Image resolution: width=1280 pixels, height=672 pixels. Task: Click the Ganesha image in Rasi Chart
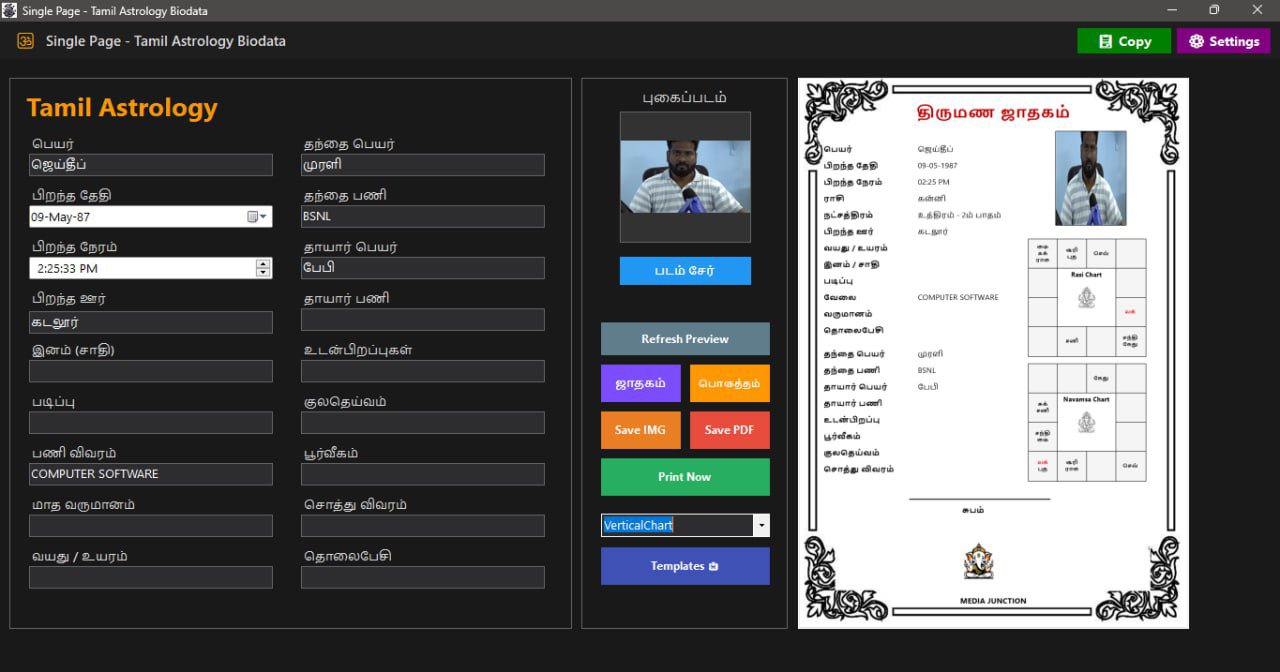1086,297
